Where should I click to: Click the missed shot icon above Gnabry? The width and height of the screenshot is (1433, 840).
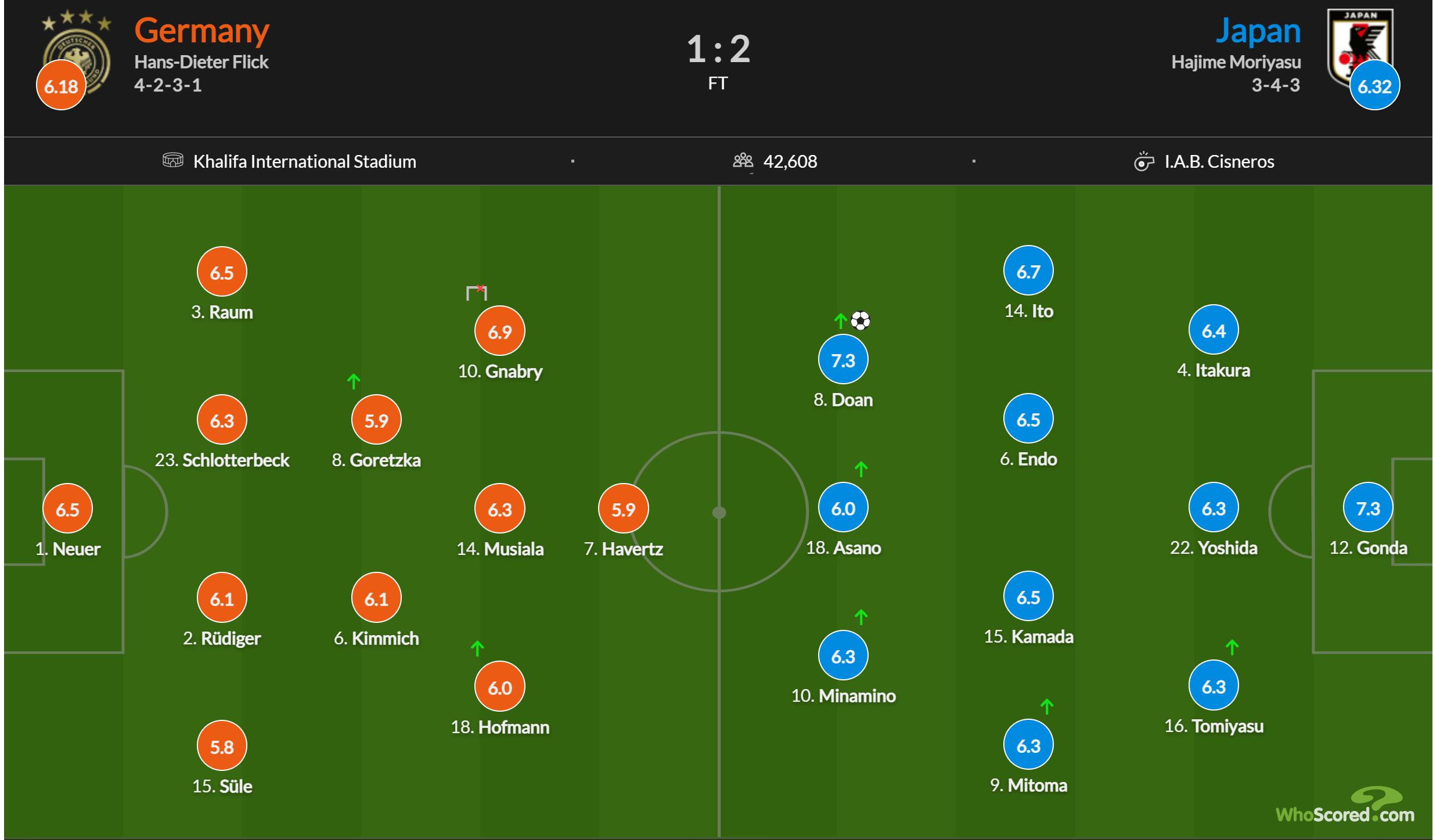477,293
